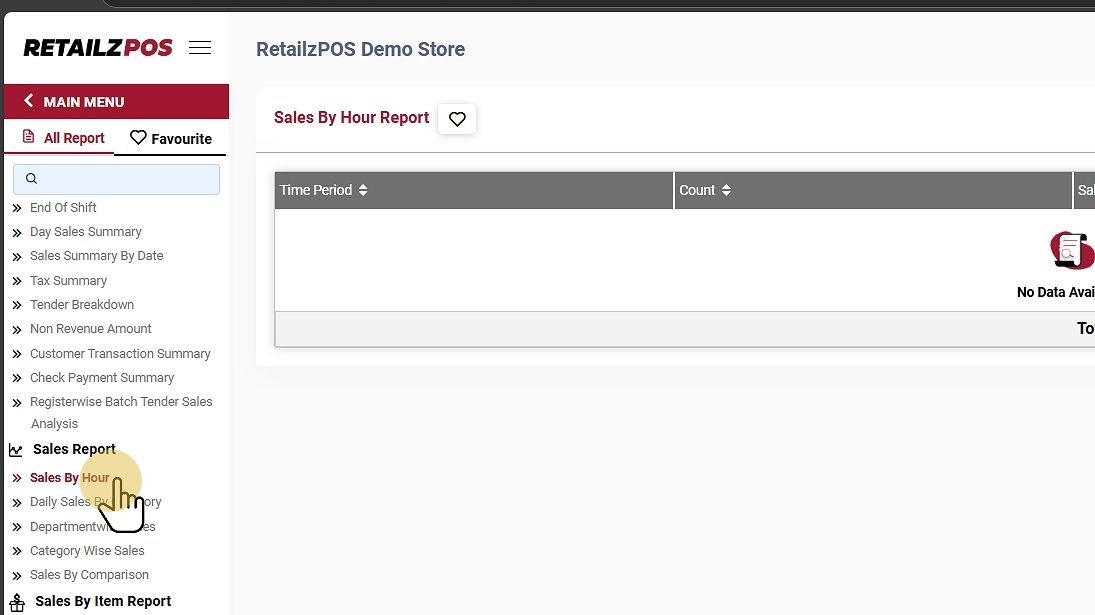Collapse the Sales Report section
The width and height of the screenshot is (1095, 615).
click(x=74, y=449)
